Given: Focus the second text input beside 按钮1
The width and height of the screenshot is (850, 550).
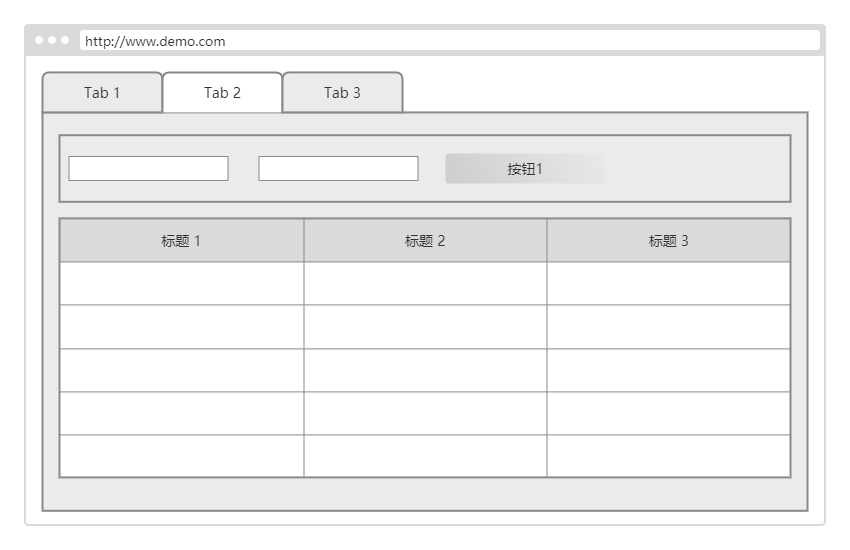Looking at the screenshot, I should click(338, 169).
